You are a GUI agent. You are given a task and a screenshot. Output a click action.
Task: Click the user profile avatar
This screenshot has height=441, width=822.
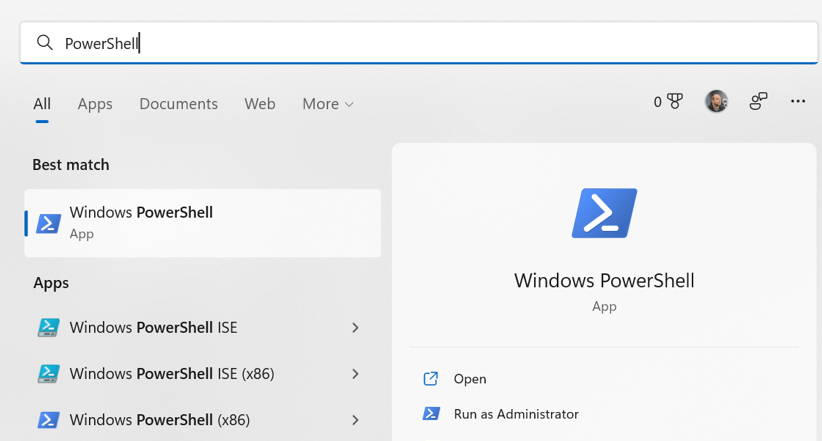tap(716, 101)
